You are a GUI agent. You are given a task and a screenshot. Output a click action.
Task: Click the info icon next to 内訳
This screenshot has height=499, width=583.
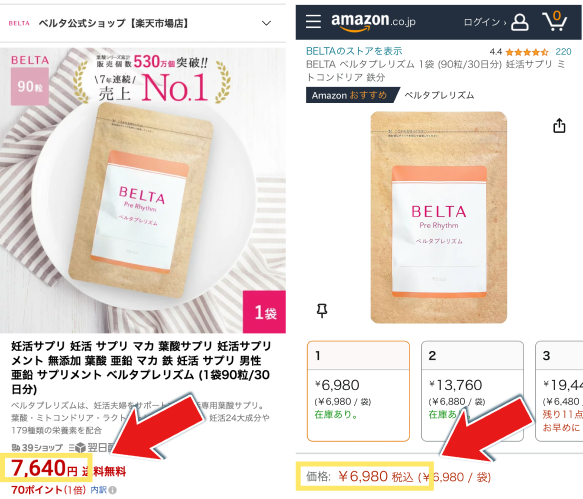coord(113,490)
